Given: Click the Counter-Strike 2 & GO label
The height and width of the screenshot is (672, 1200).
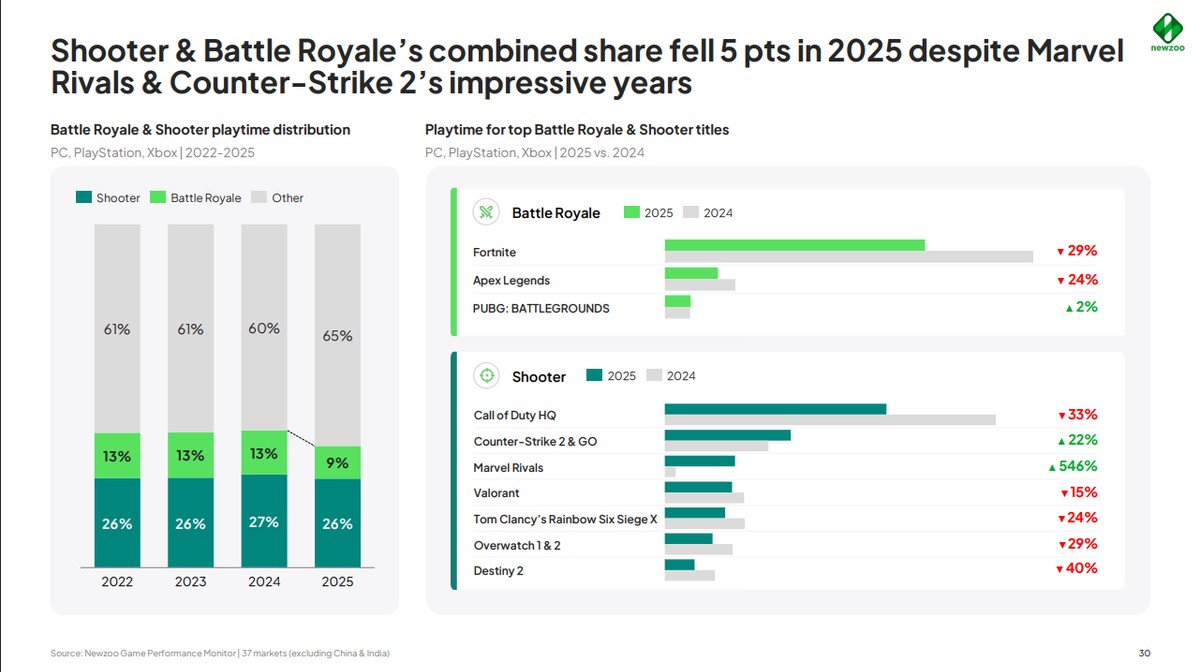Looking at the screenshot, I should 535,441.
